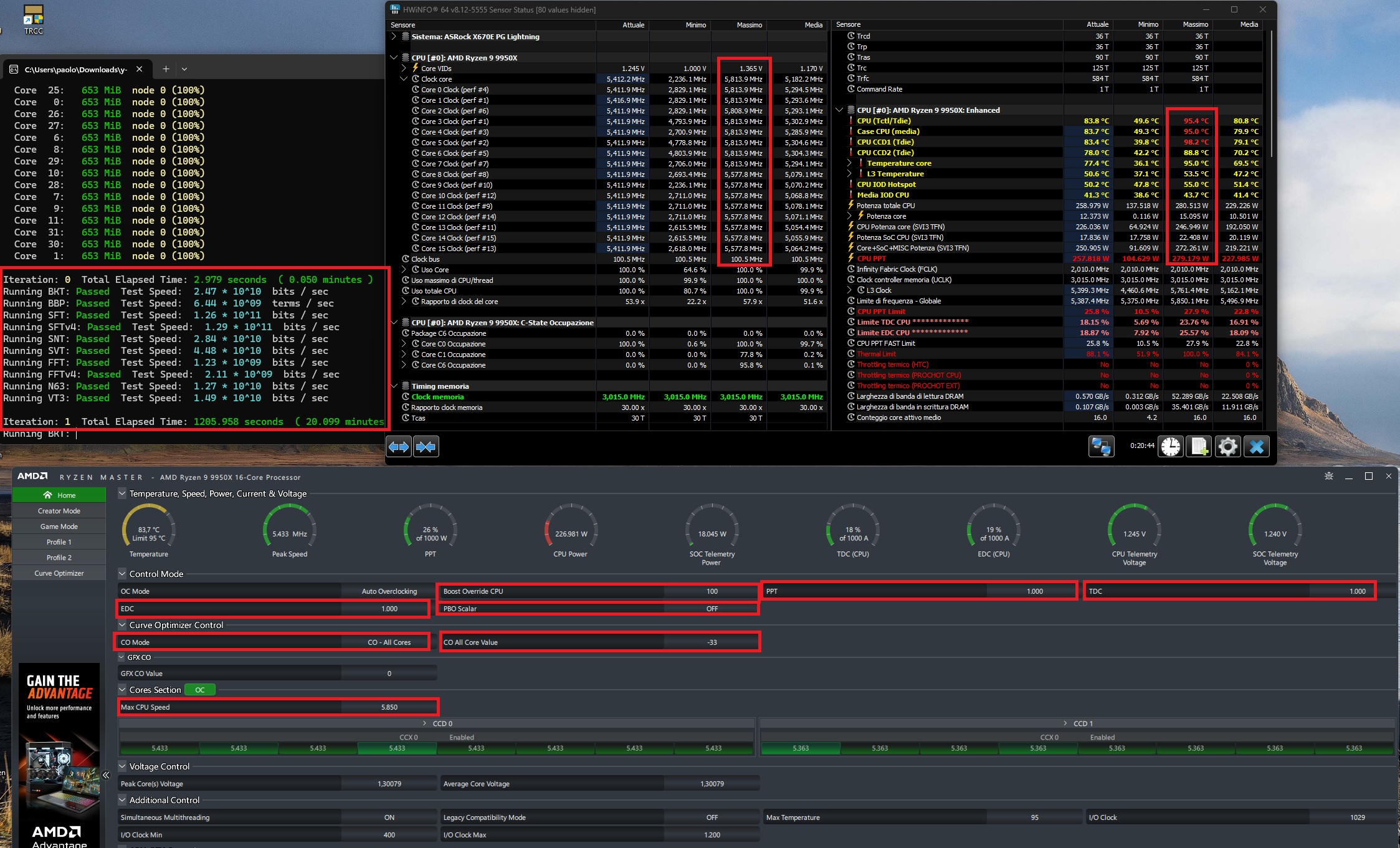Click the CO All Core Value -33 field
Viewport: 1400px width, 848px height.
point(712,642)
